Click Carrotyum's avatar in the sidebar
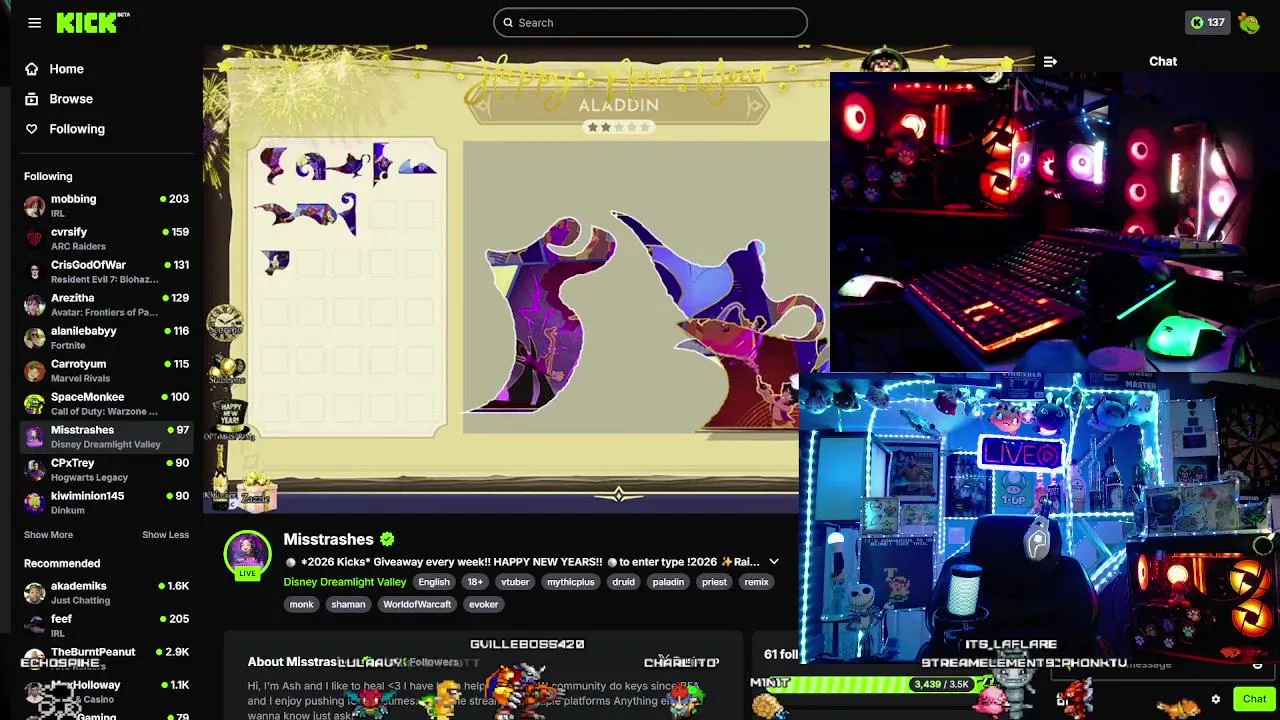 click(35, 371)
